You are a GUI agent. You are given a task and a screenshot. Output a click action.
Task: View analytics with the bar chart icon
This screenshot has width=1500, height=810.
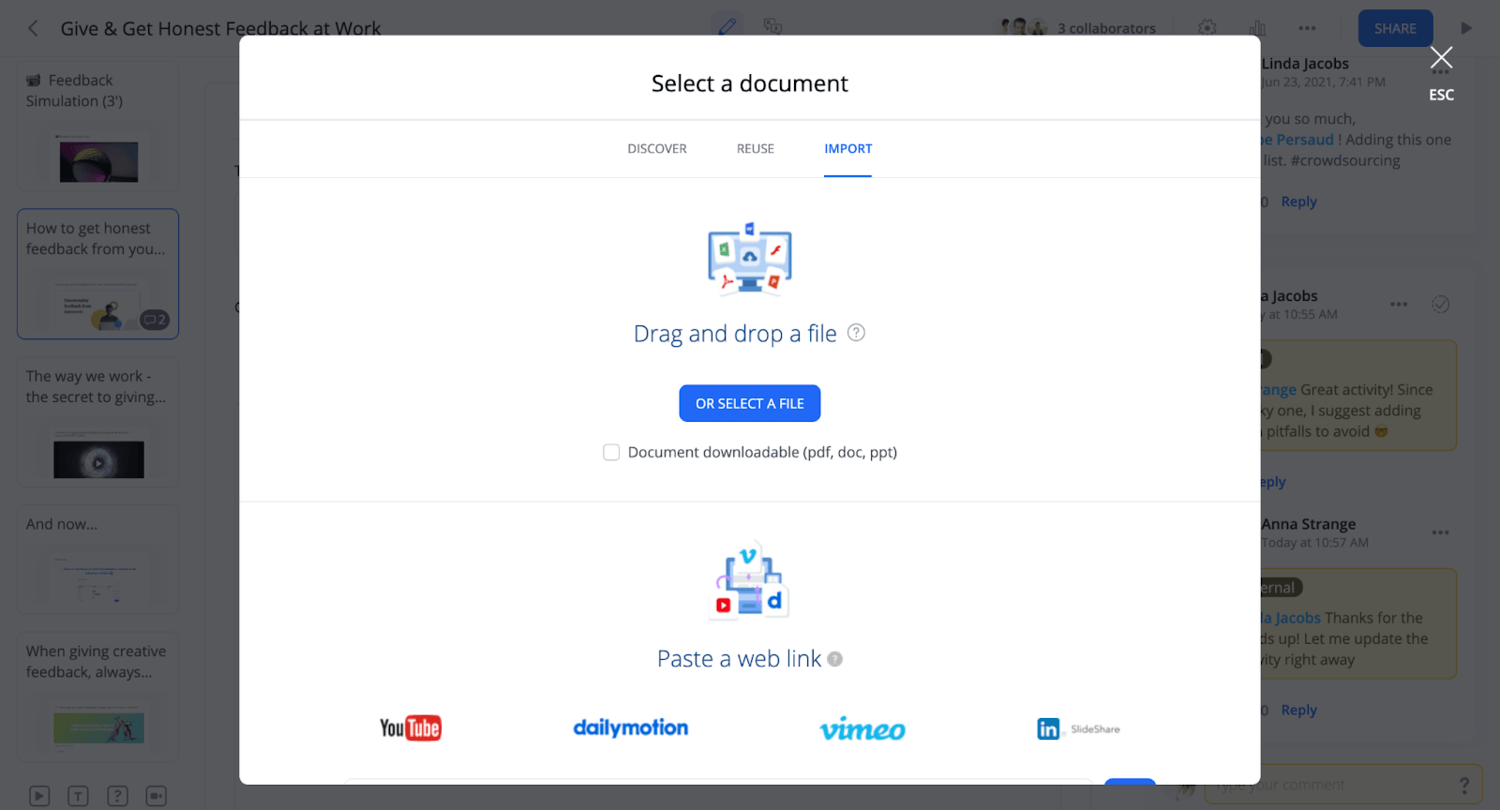coord(1257,28)
